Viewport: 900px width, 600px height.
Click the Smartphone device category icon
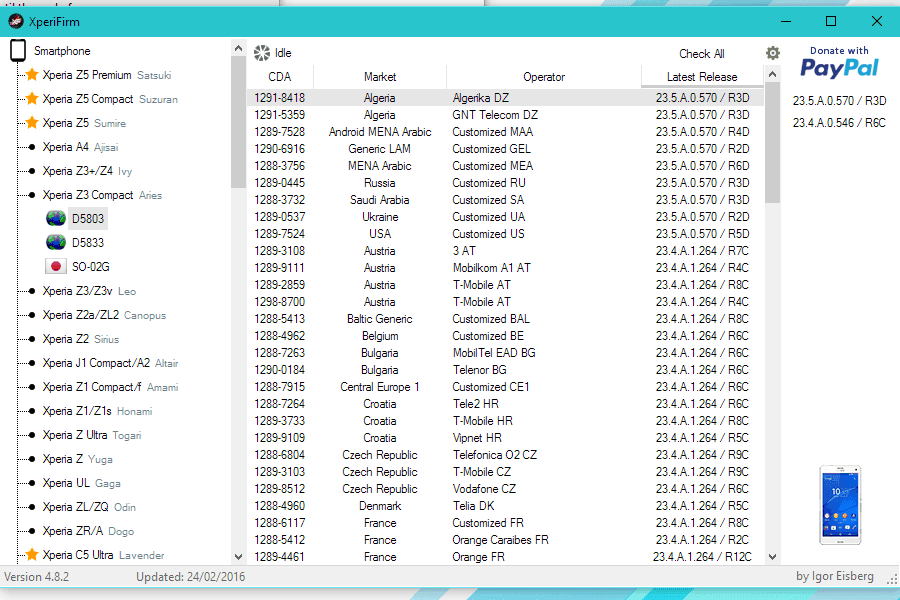coord(18,51)
